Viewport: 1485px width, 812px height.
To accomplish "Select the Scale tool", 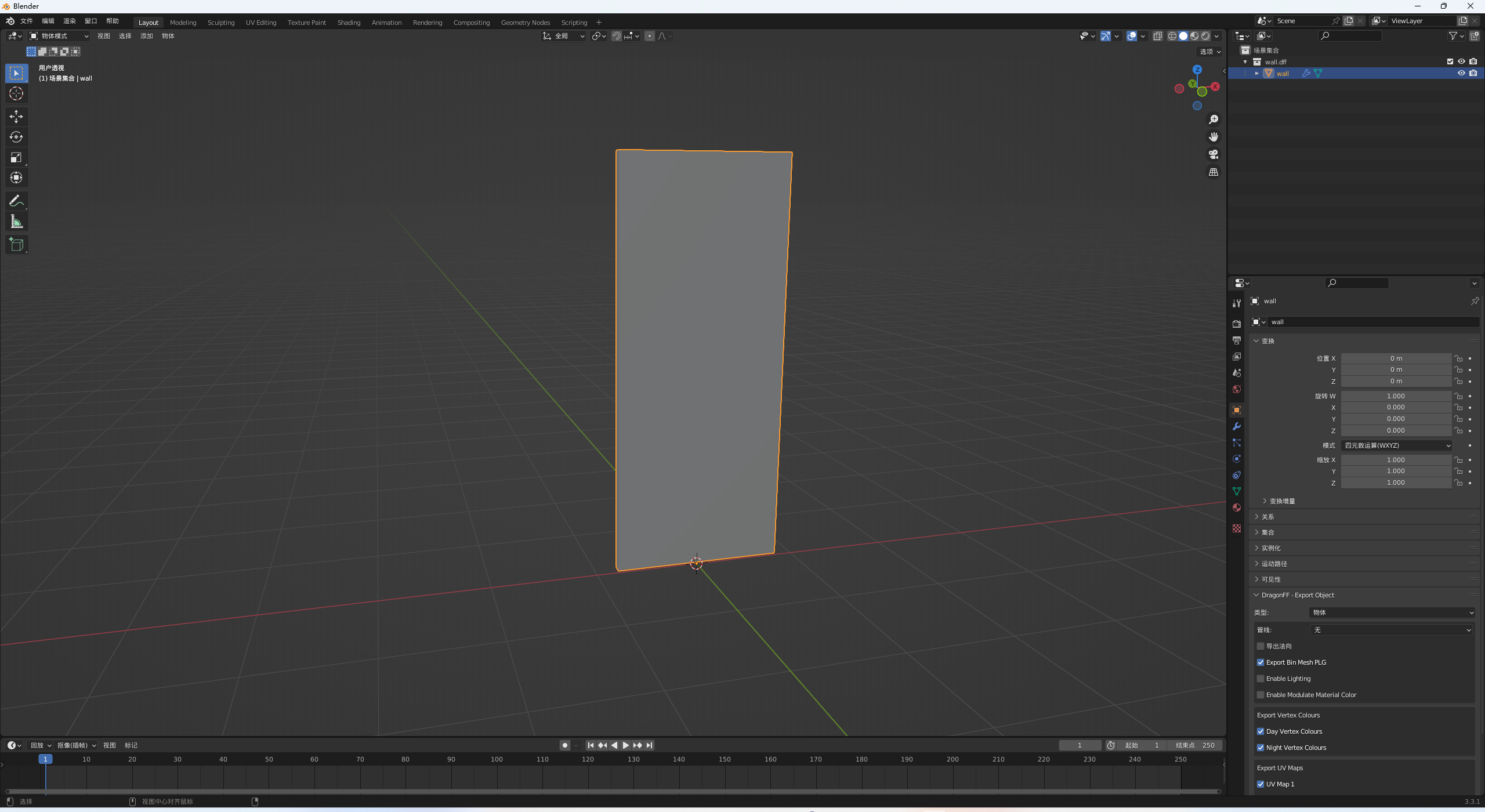I will (x=16, y=157).
